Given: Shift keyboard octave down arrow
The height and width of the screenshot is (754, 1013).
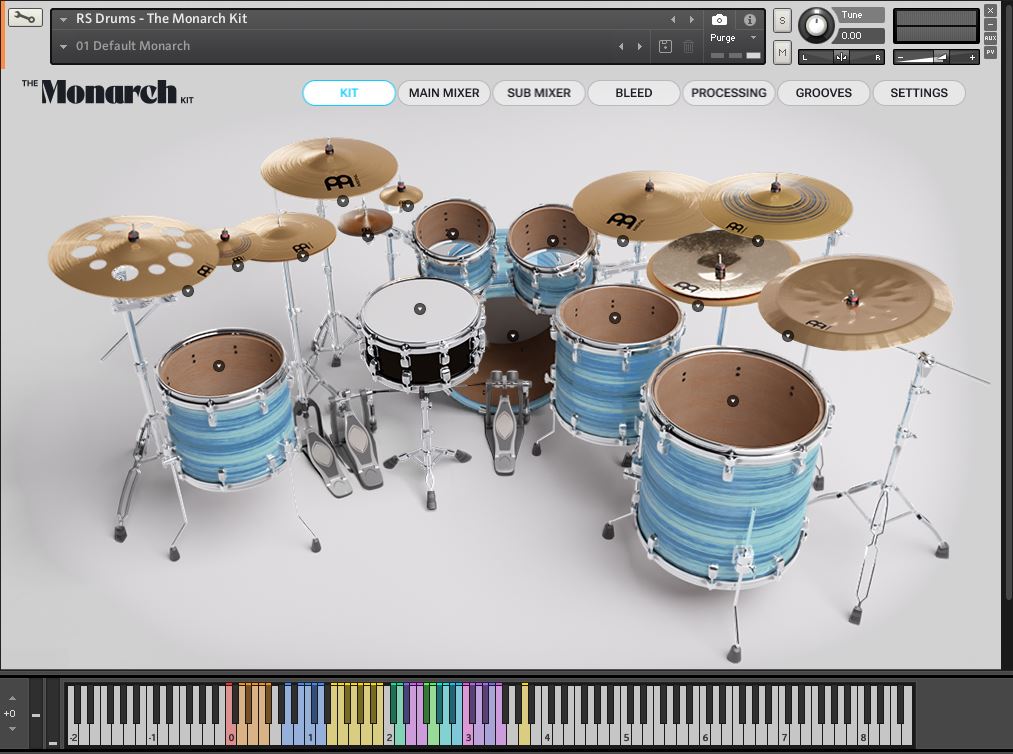Looking at the screenshot, I should pos(12,729).
